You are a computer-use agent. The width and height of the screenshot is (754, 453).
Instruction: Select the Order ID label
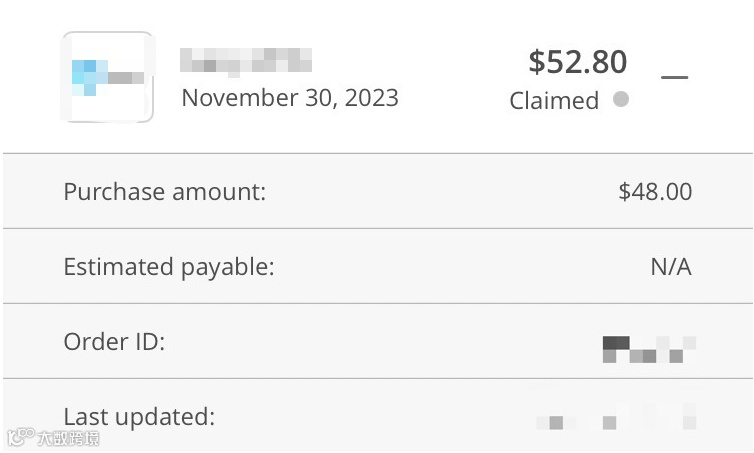114,342
